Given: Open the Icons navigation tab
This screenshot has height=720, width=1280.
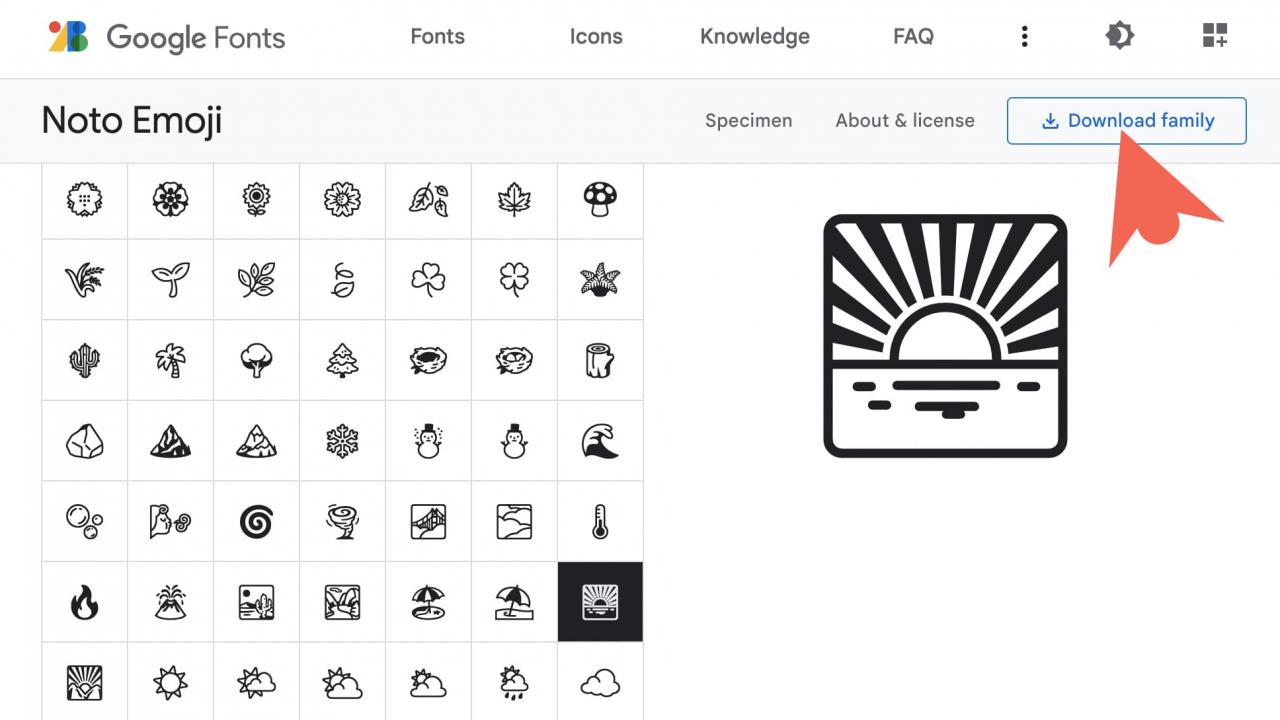Looking at the screenshot, I should click(596, 37).
